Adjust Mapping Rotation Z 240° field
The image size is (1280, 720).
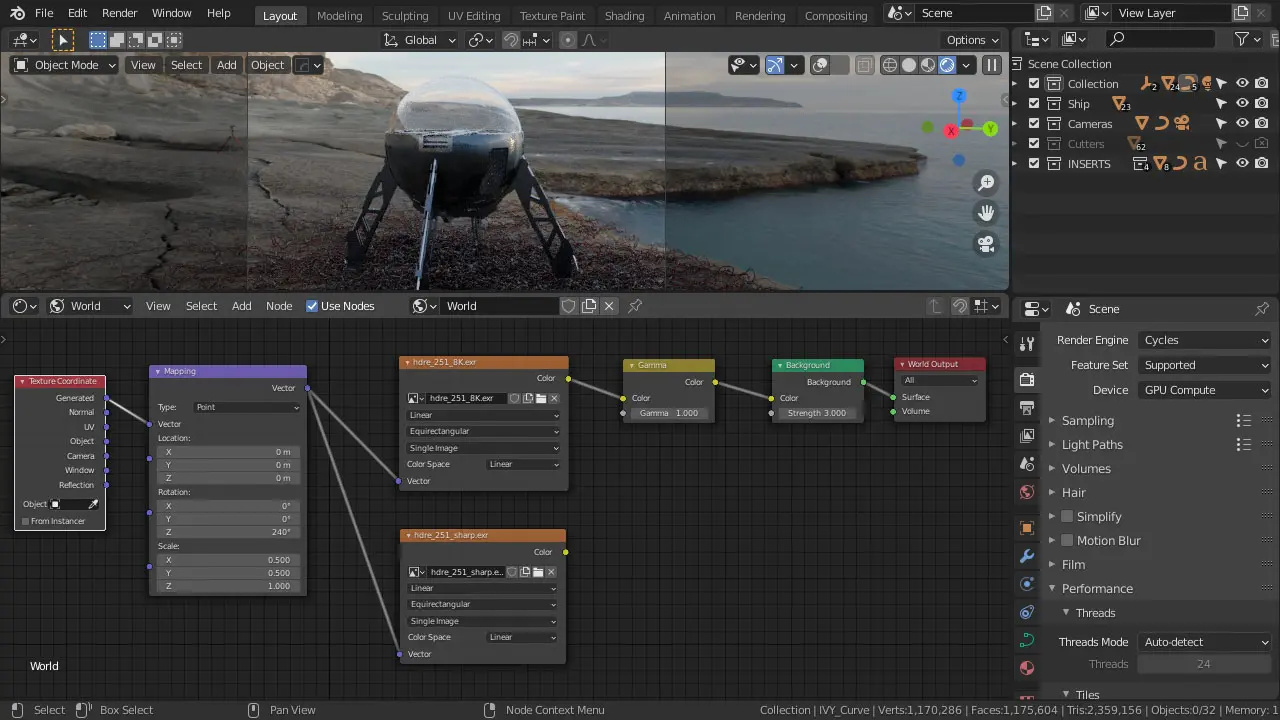point(228,532)
